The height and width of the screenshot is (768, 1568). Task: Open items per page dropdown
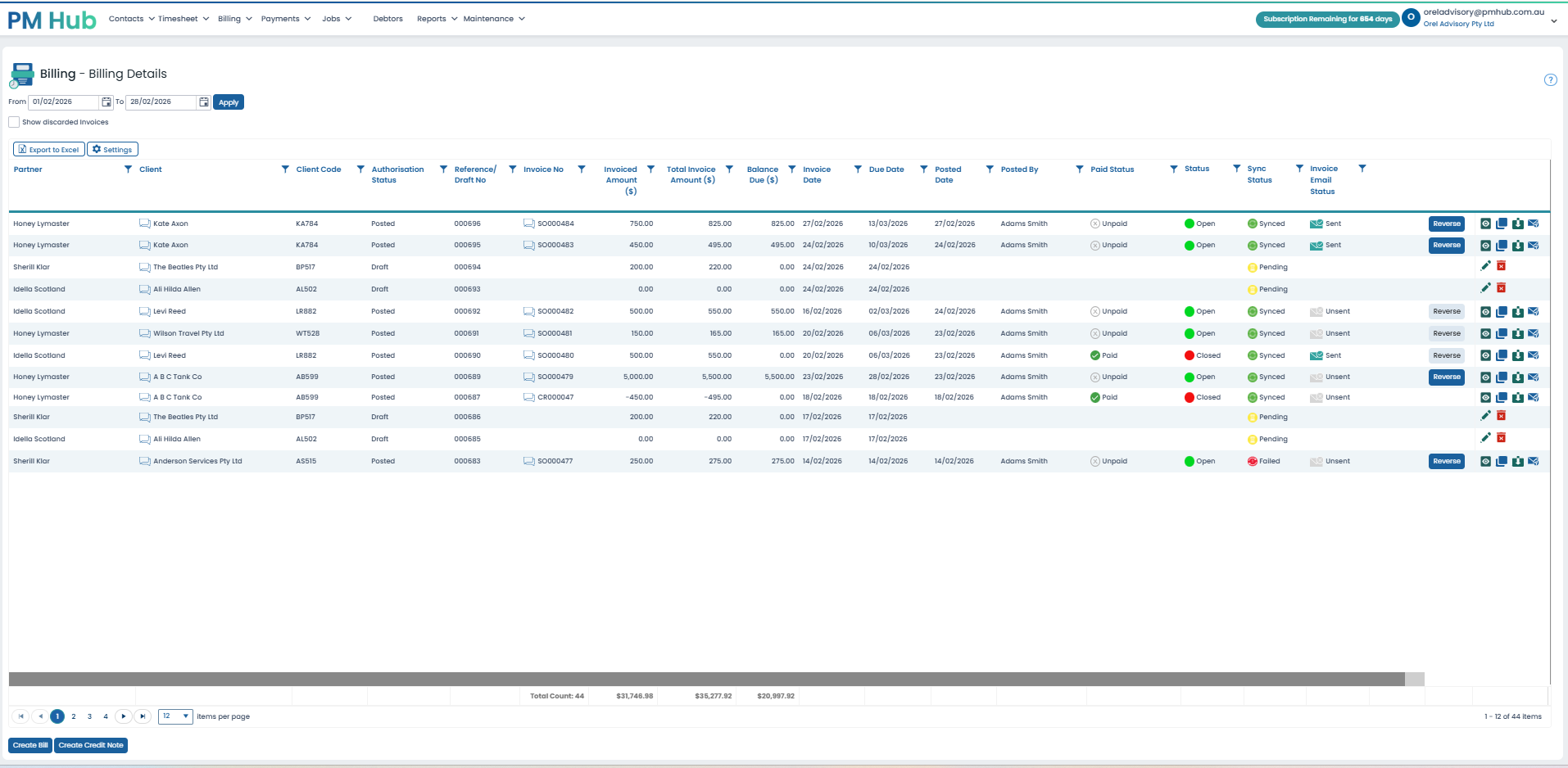pyautogui.click(x=175, y=716)
